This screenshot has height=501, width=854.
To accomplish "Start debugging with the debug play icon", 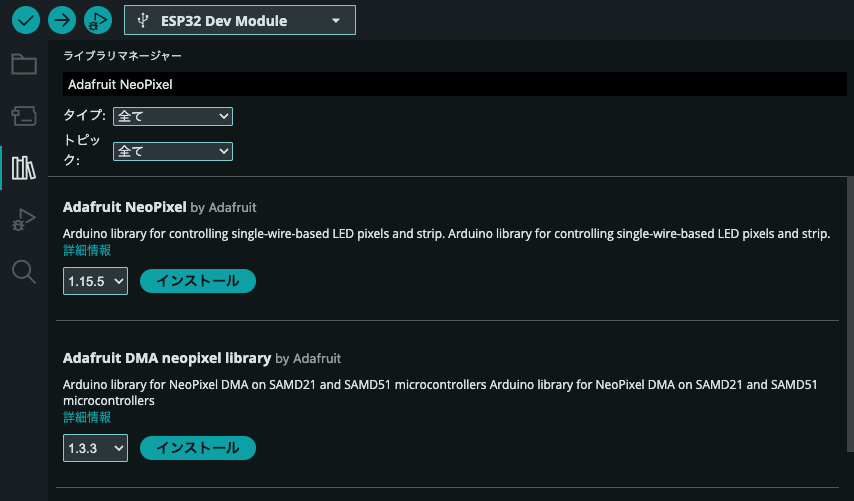I will [97, 20].
